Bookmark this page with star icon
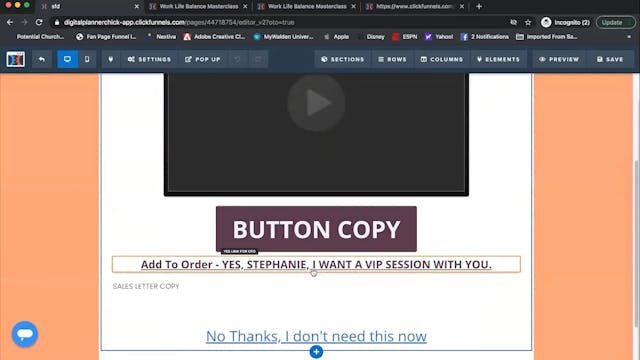Screen dimensions: 640x360 tap(528, 22)
